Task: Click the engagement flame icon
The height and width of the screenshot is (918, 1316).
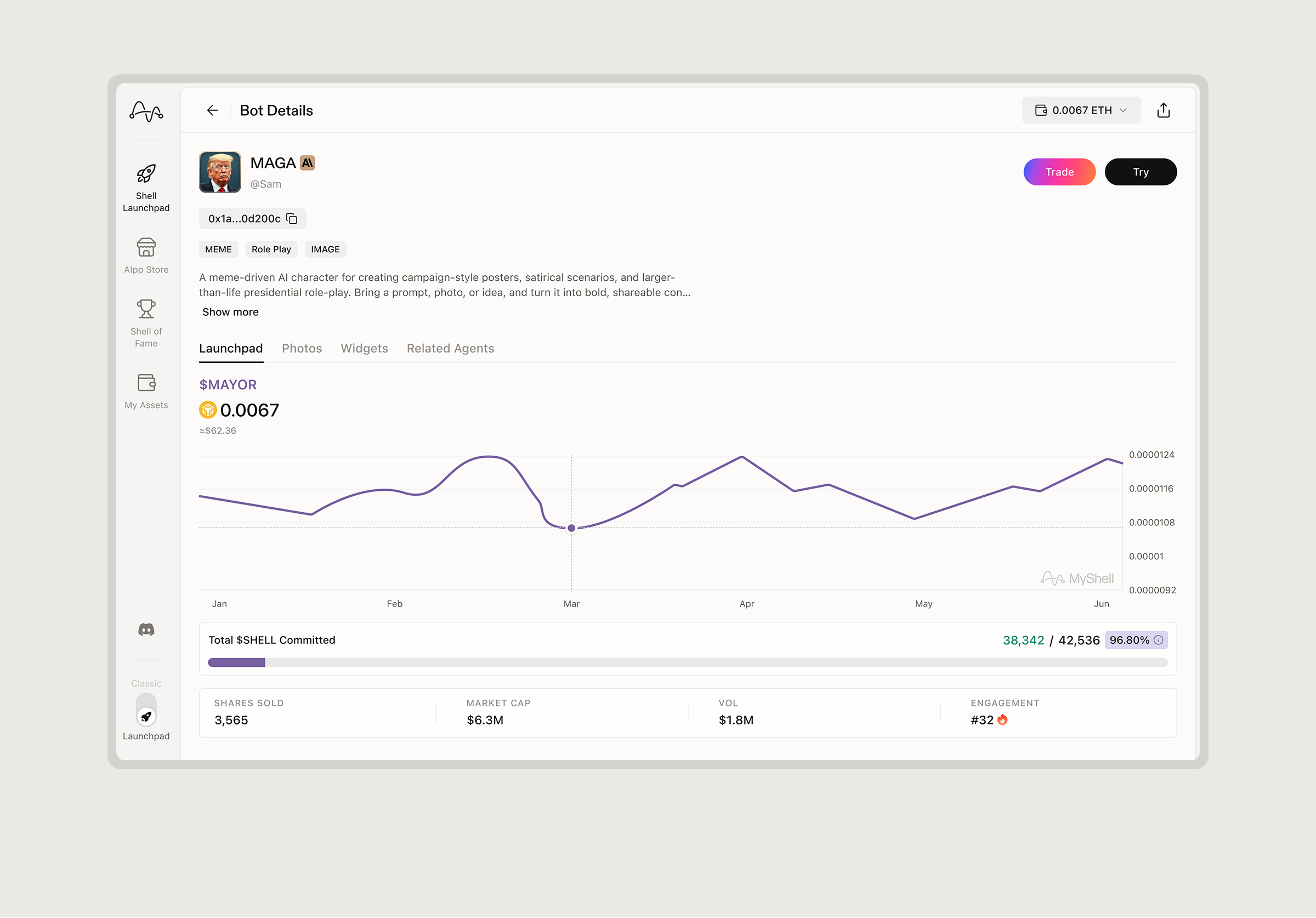Action: pos(1002,719)
